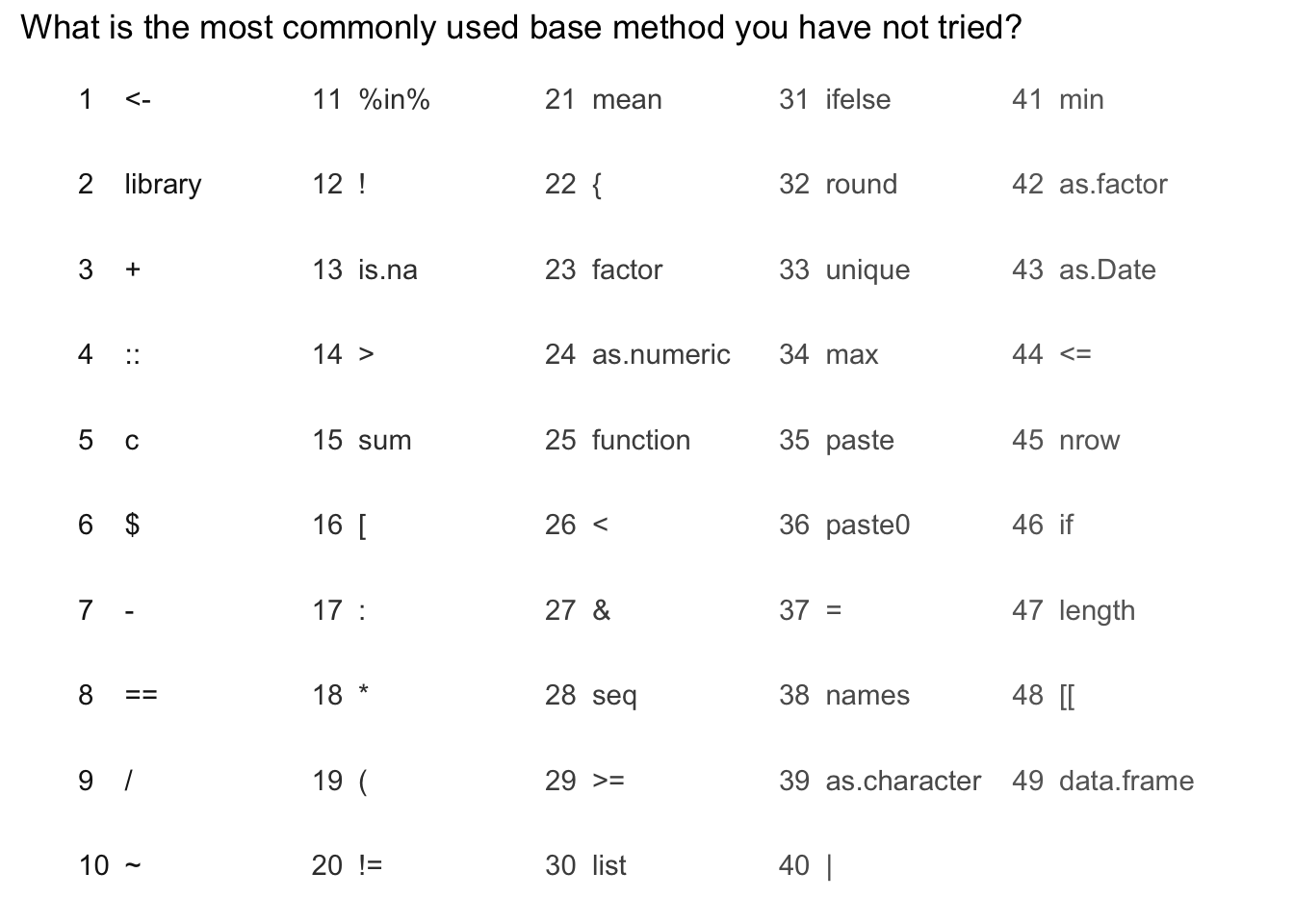Click the as.numeric entry
The width and height of the screenshot is (1294, 924).
coord(661,354)
